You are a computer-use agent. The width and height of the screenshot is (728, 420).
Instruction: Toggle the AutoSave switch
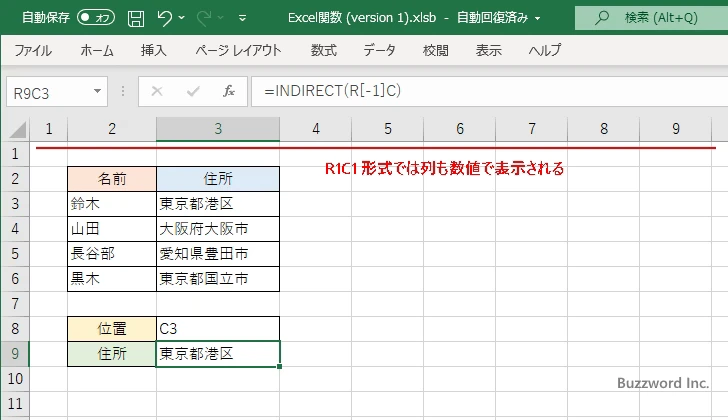[96, 18]
